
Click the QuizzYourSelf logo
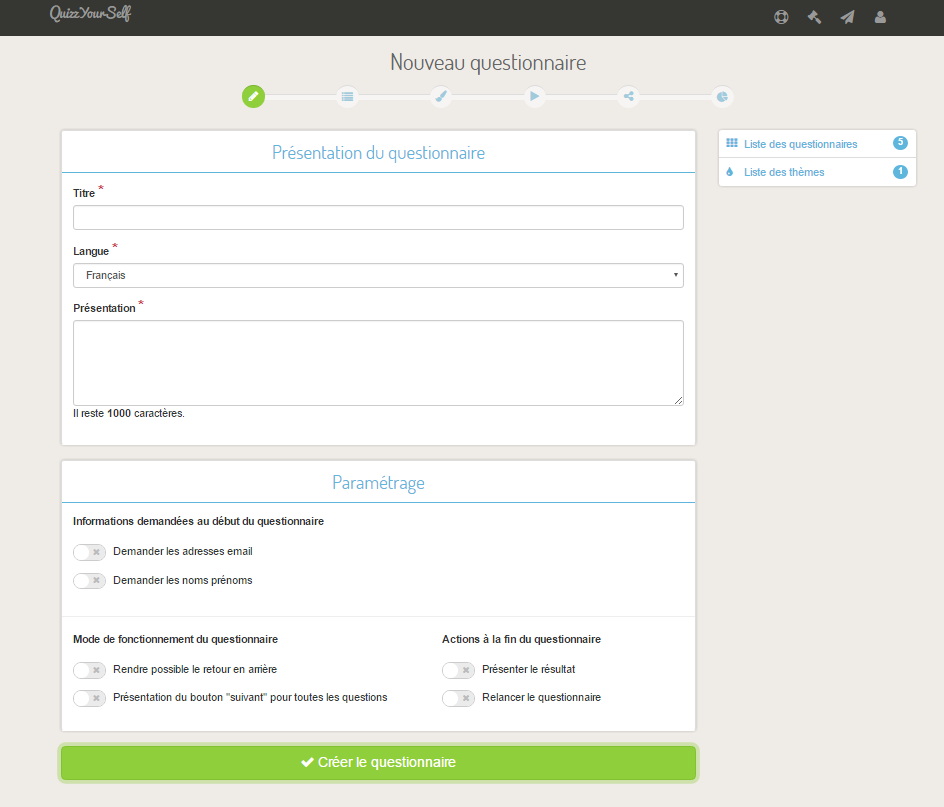click(90, 15)
